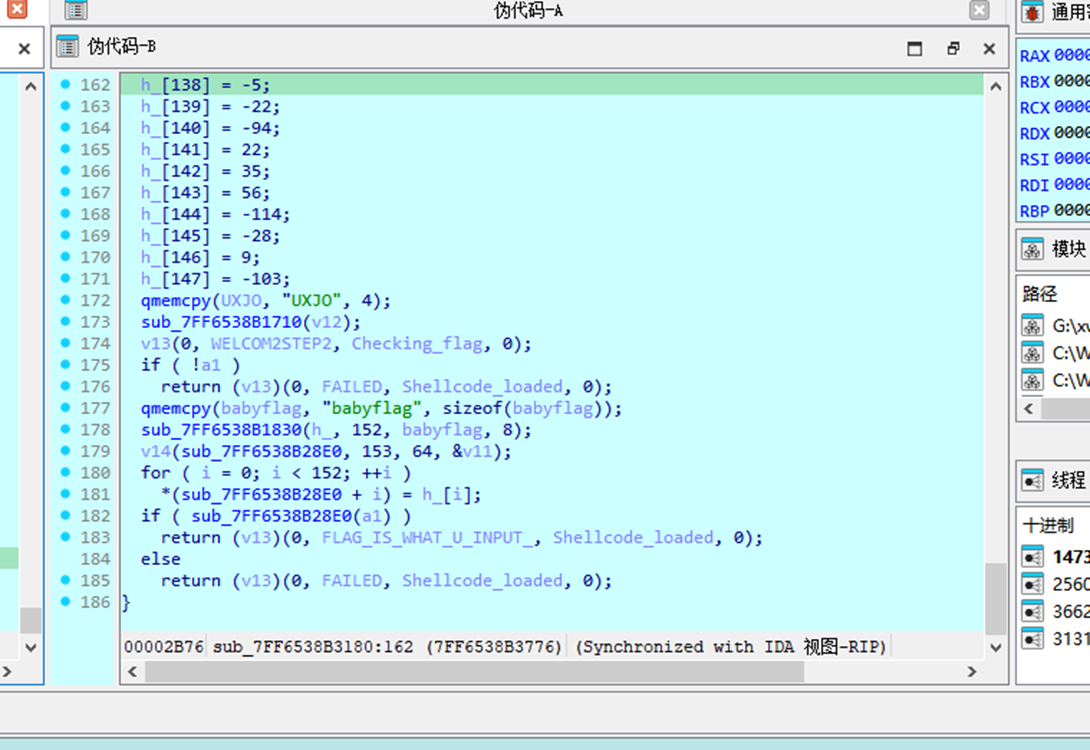Toggle breakpoint dot on line 176
Viewport: 1090px width, 750px height.
tap(65, 386)
